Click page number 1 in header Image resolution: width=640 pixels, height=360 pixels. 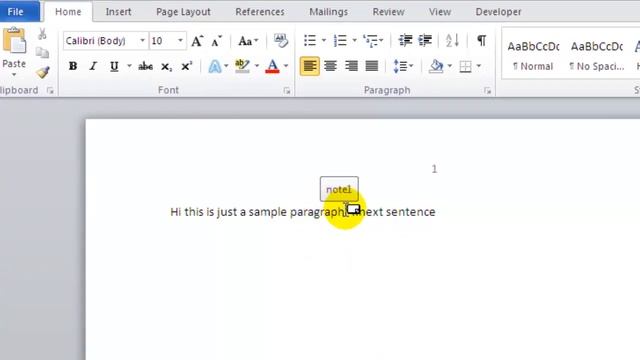tap(434, 169)
